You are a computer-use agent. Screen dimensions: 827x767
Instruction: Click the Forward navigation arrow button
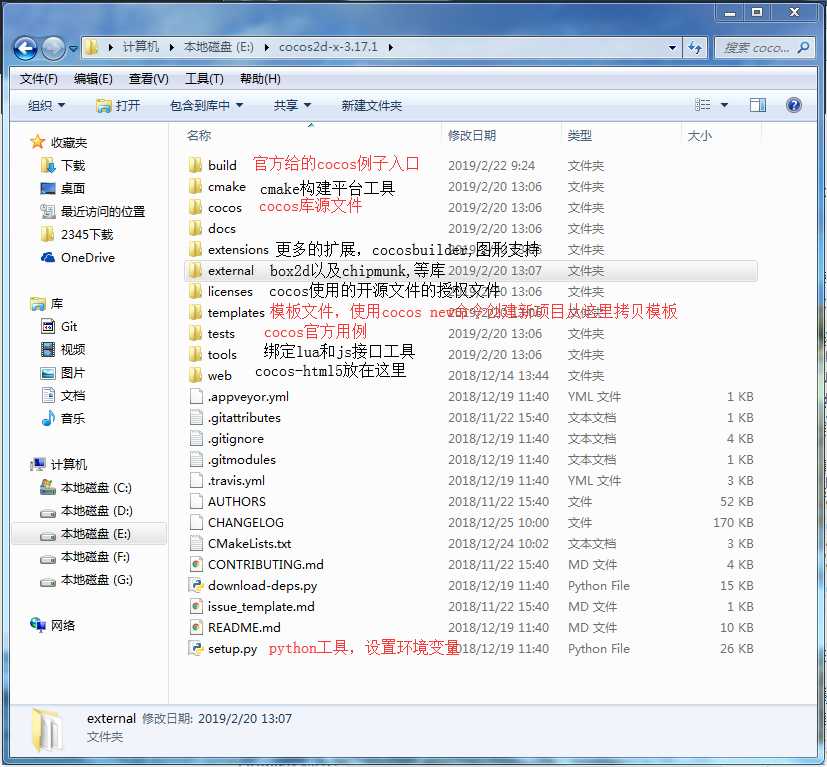[x=53, y=49]
